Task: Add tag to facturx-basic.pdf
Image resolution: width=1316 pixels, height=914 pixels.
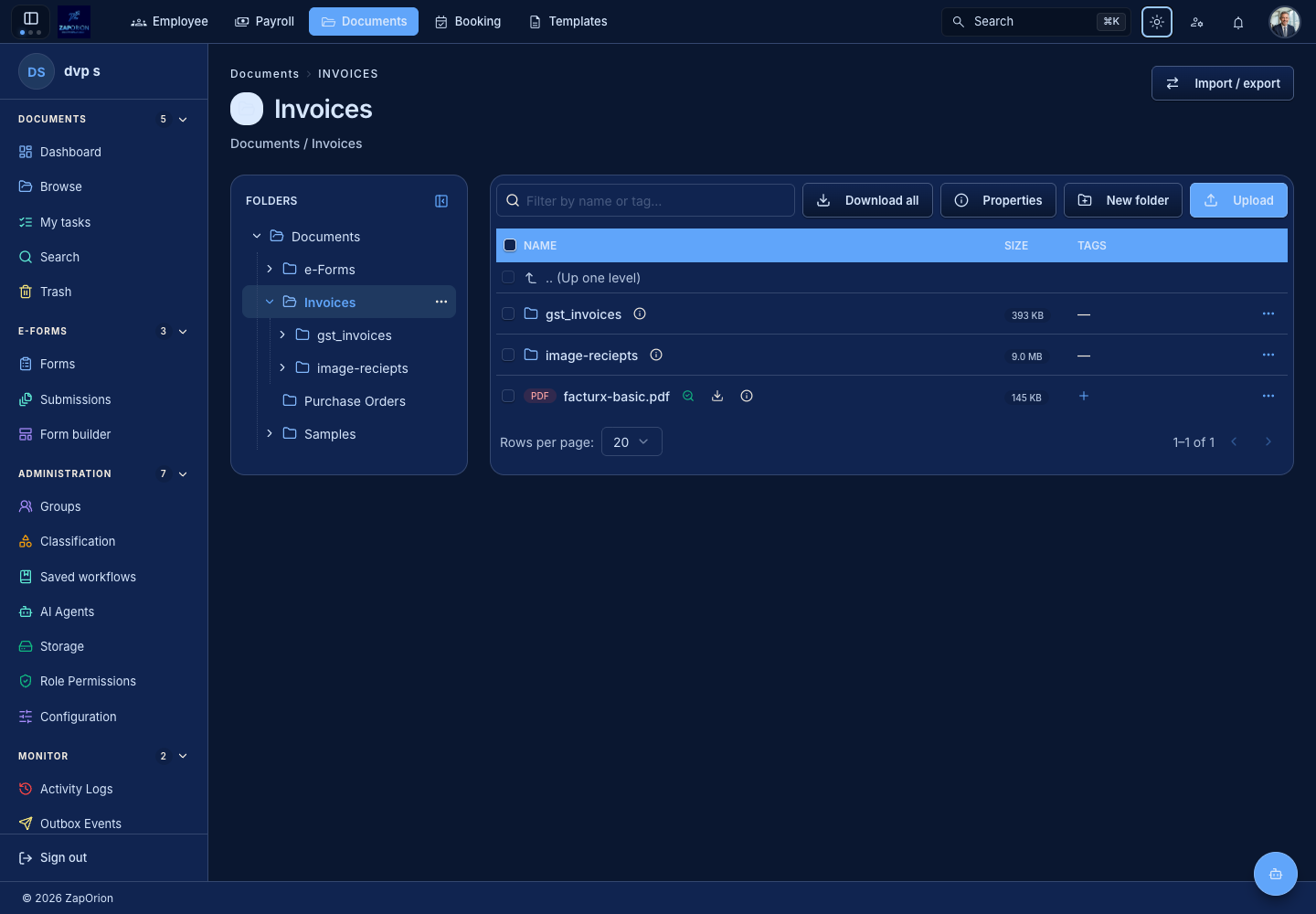Action: click(1084, 396)
